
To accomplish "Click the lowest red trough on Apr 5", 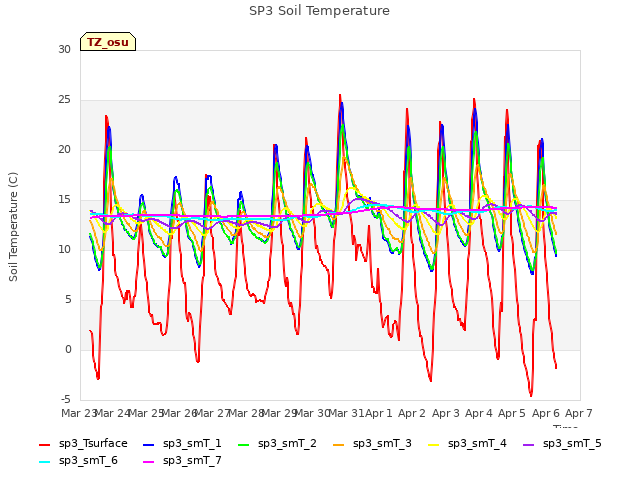I will point(531,395).
